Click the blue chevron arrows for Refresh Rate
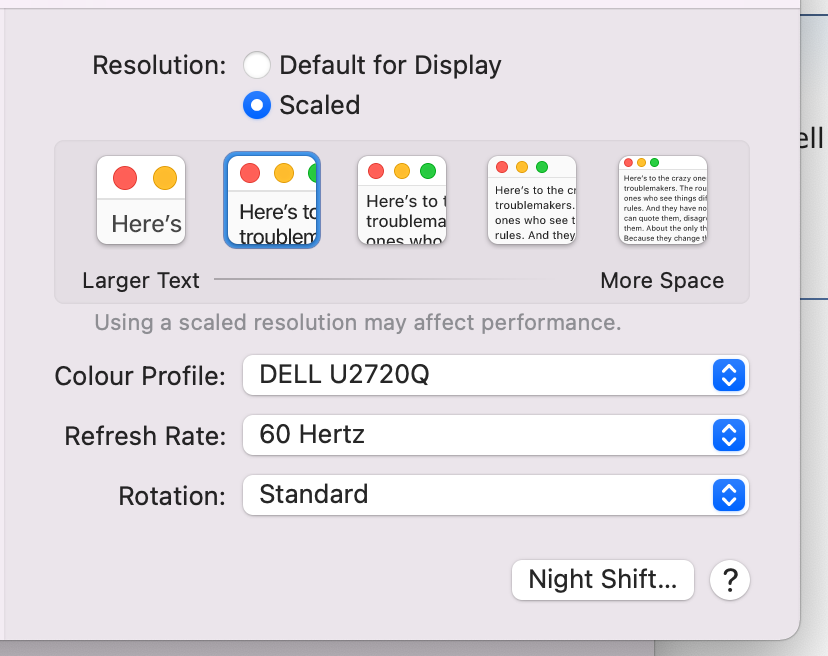The width and height of the screenshot is (828, 656). 729,435
